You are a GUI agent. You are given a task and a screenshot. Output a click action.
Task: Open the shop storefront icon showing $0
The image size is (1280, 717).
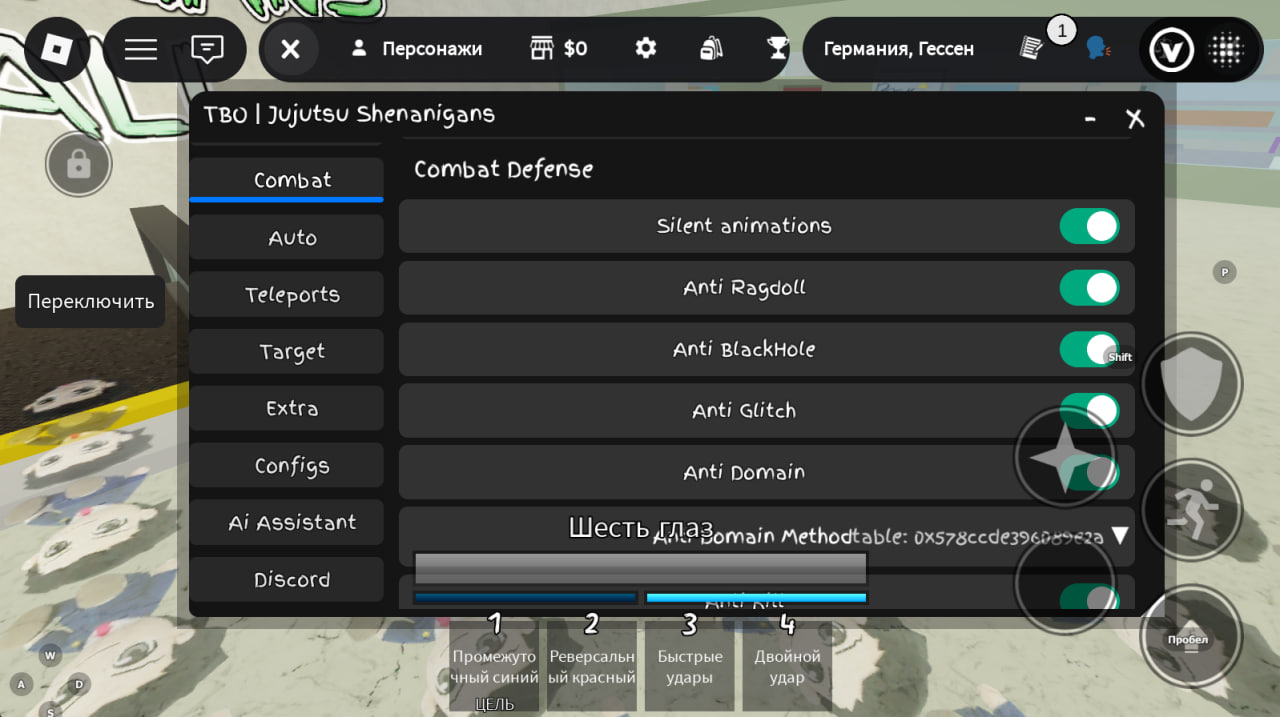click(x=558, y=48)
